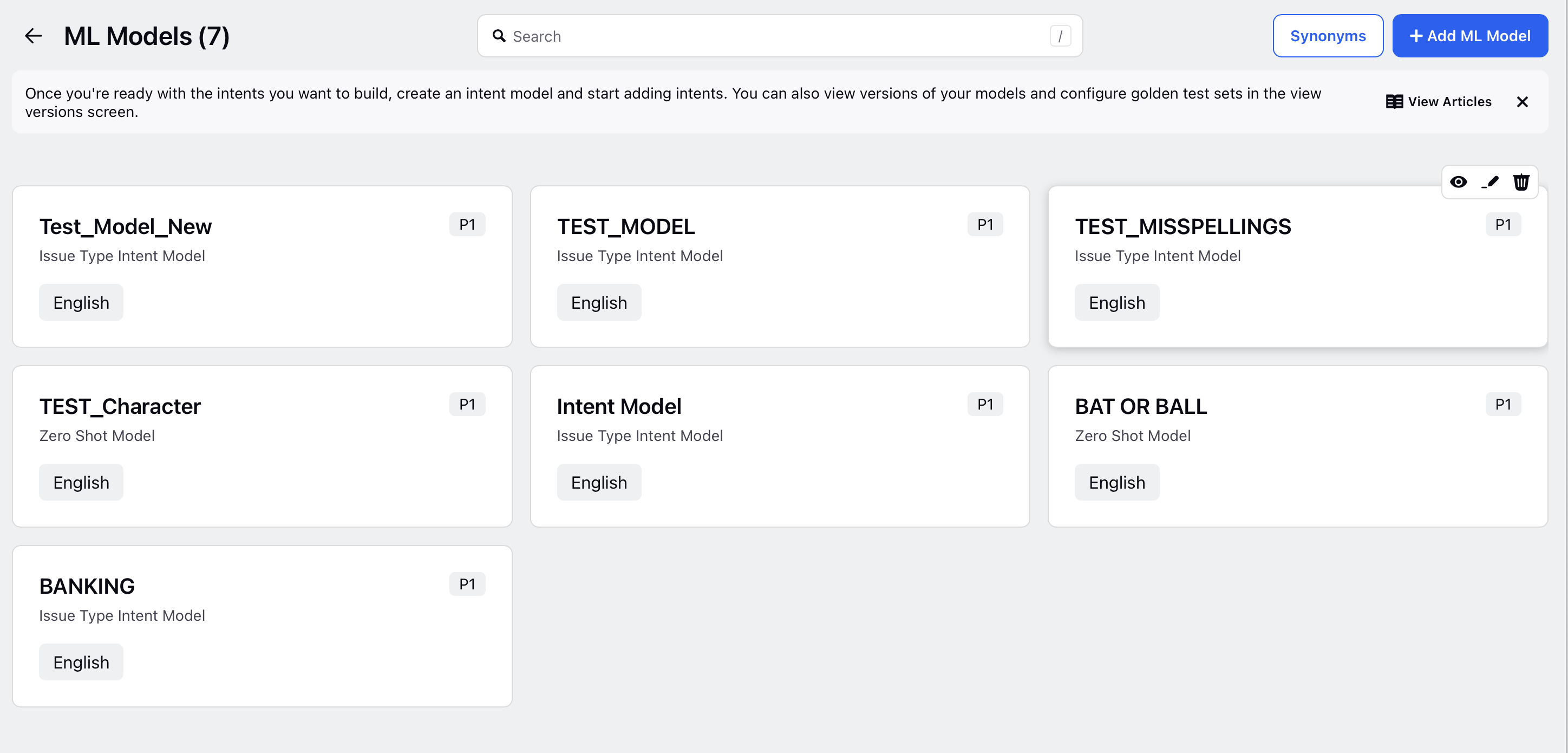1568x753 pixels.
Task: Dismiss the info banner with X
Action: coord(1523,102)
